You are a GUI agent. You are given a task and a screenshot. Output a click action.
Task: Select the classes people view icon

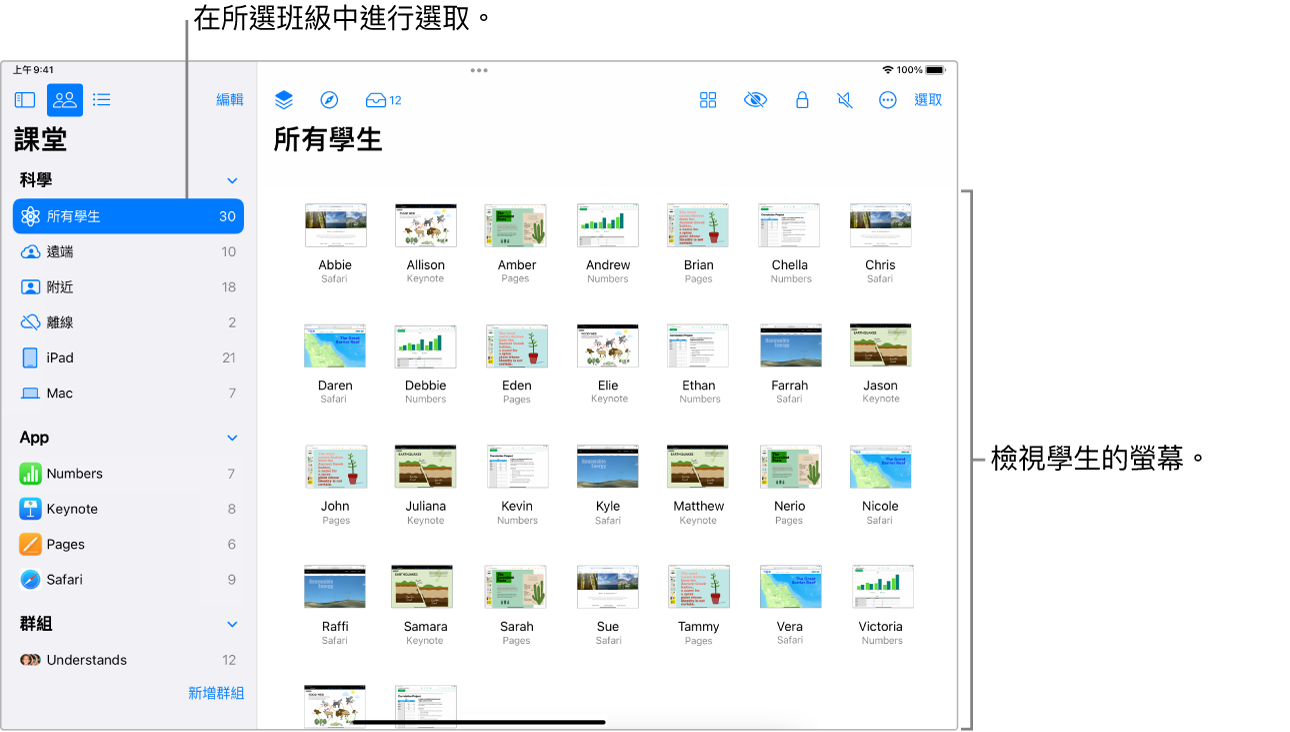[x=65, y=100]
